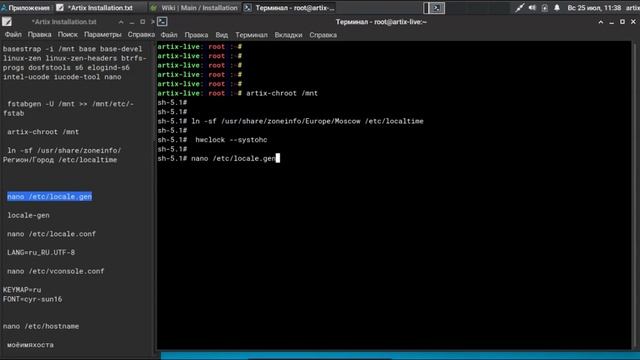Open the text editor Правка menu
The height and width of the screenshot is (360, 640).
click(39, 35)
